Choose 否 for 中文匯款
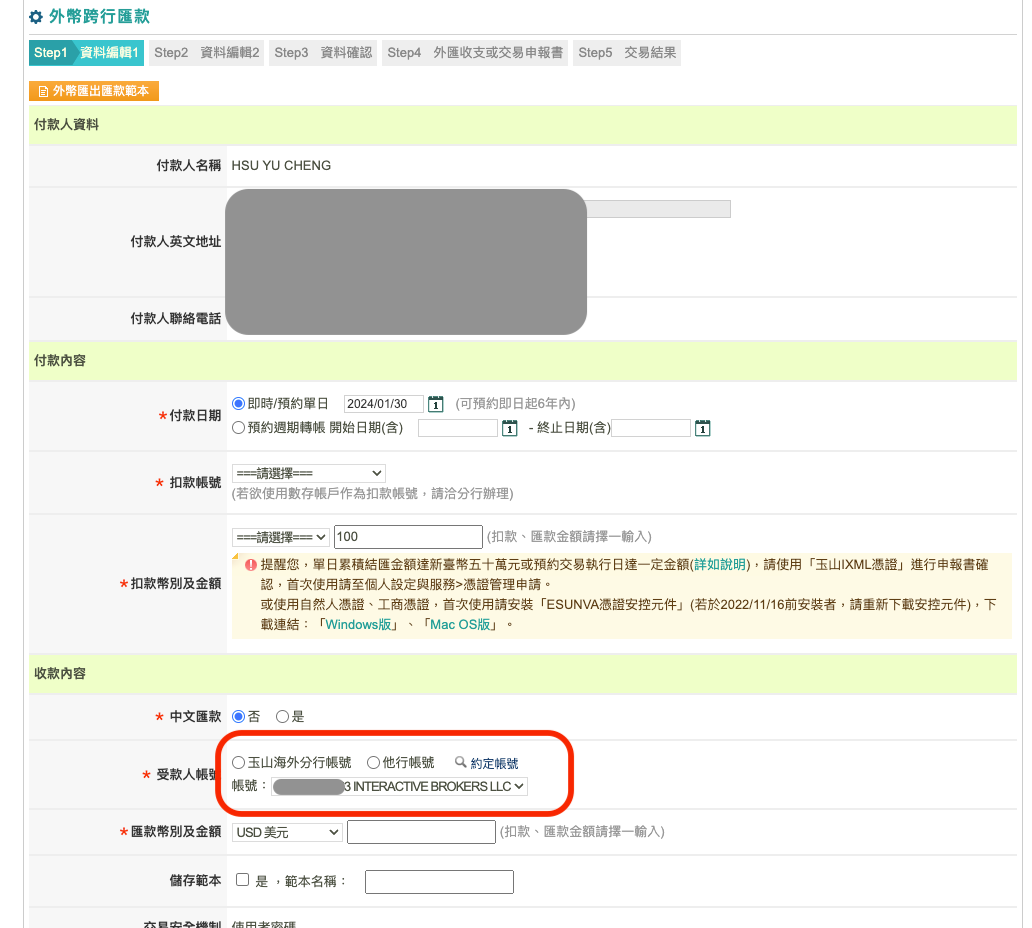Viewport: 1032px width, 928px height. (x=238, y=716)
